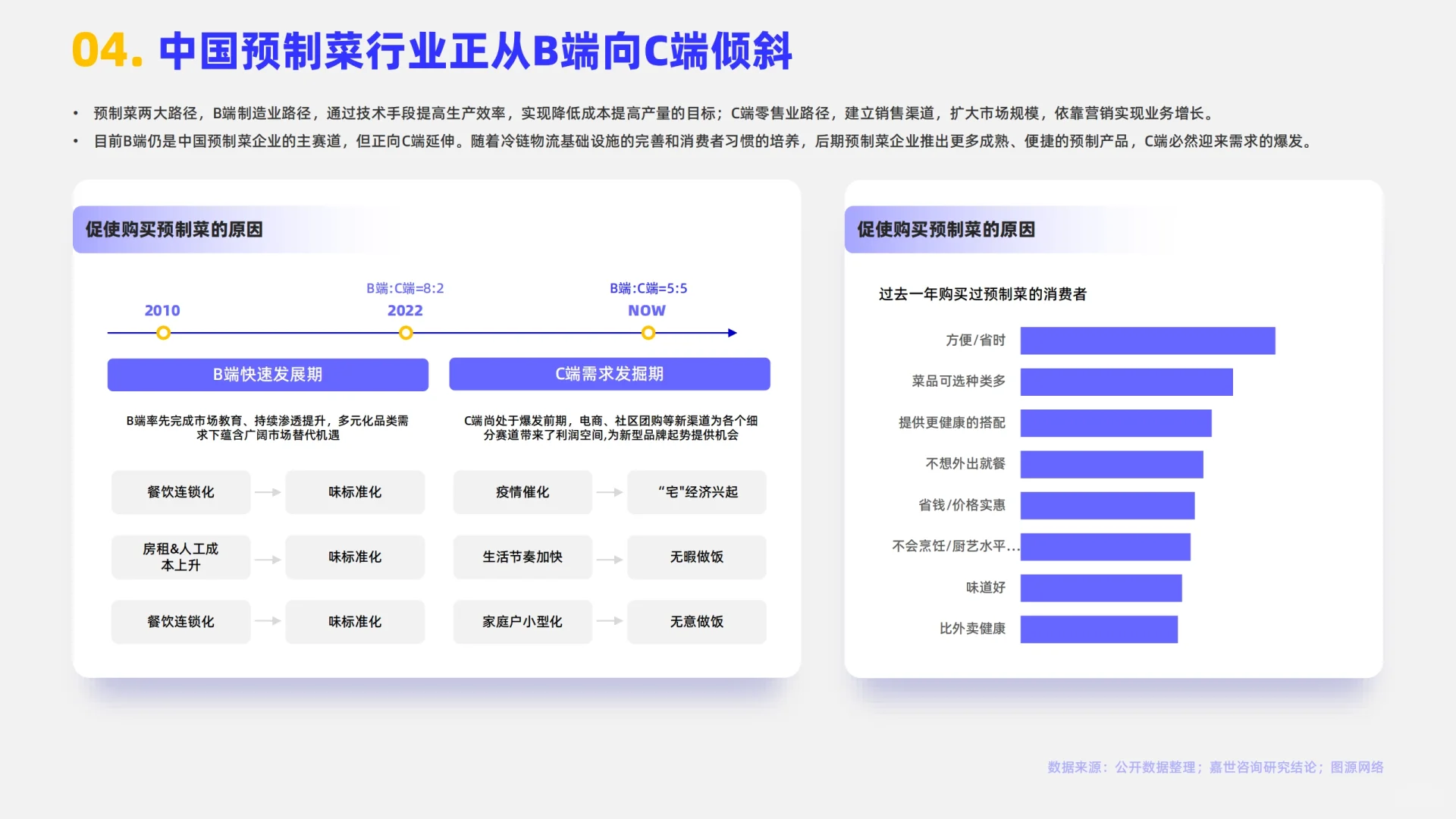Click the timeline arrowhead at right end
The height and width of the screenshot is (819, 1456).
732,333
